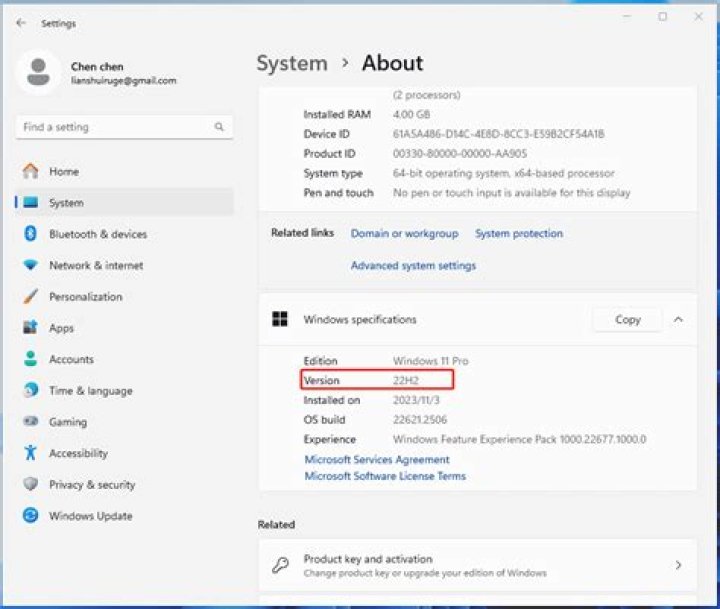The height and width of the screenshot is (609, 720).
Task: Open Microsoft Services Agreement link
Action: 377,459
